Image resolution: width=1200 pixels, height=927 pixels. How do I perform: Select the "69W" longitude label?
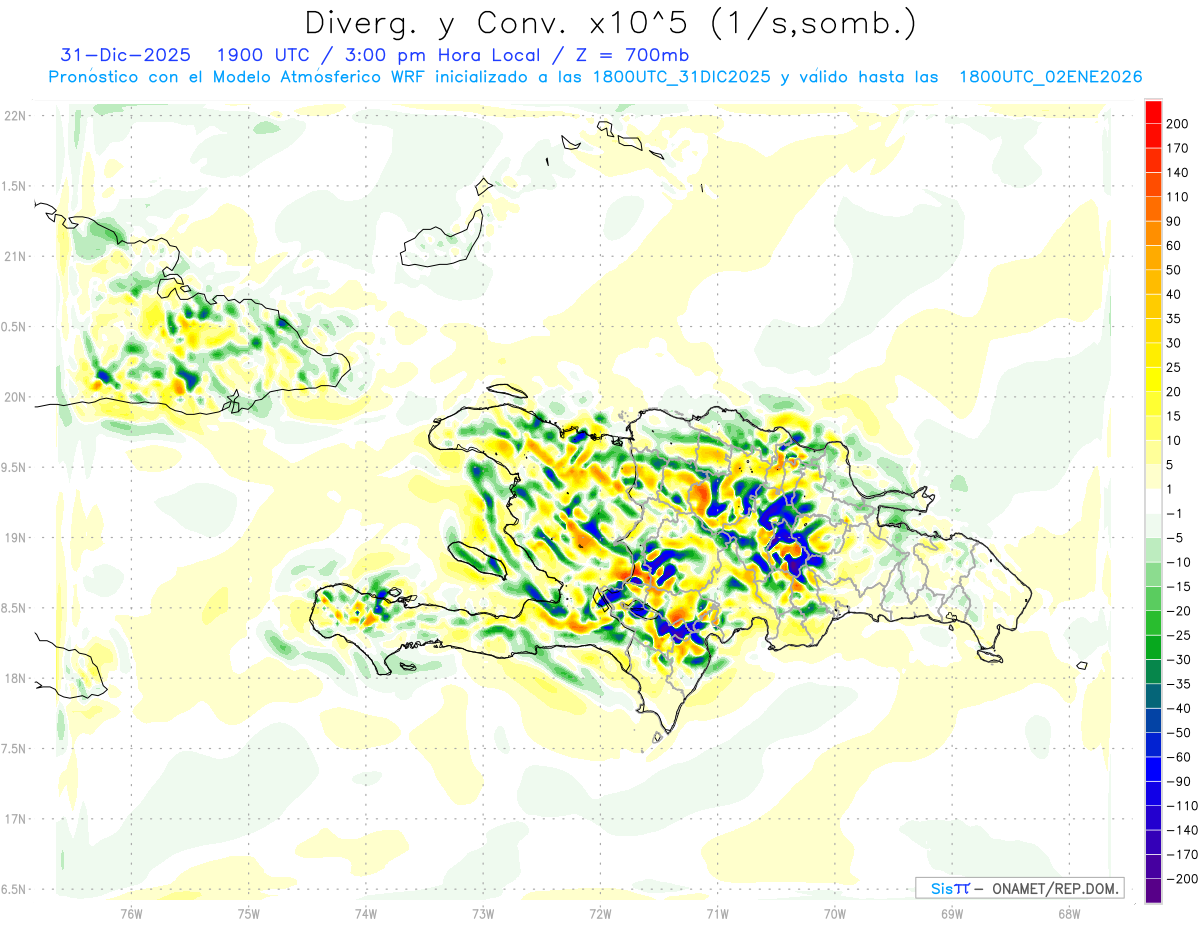pos(952,913)
